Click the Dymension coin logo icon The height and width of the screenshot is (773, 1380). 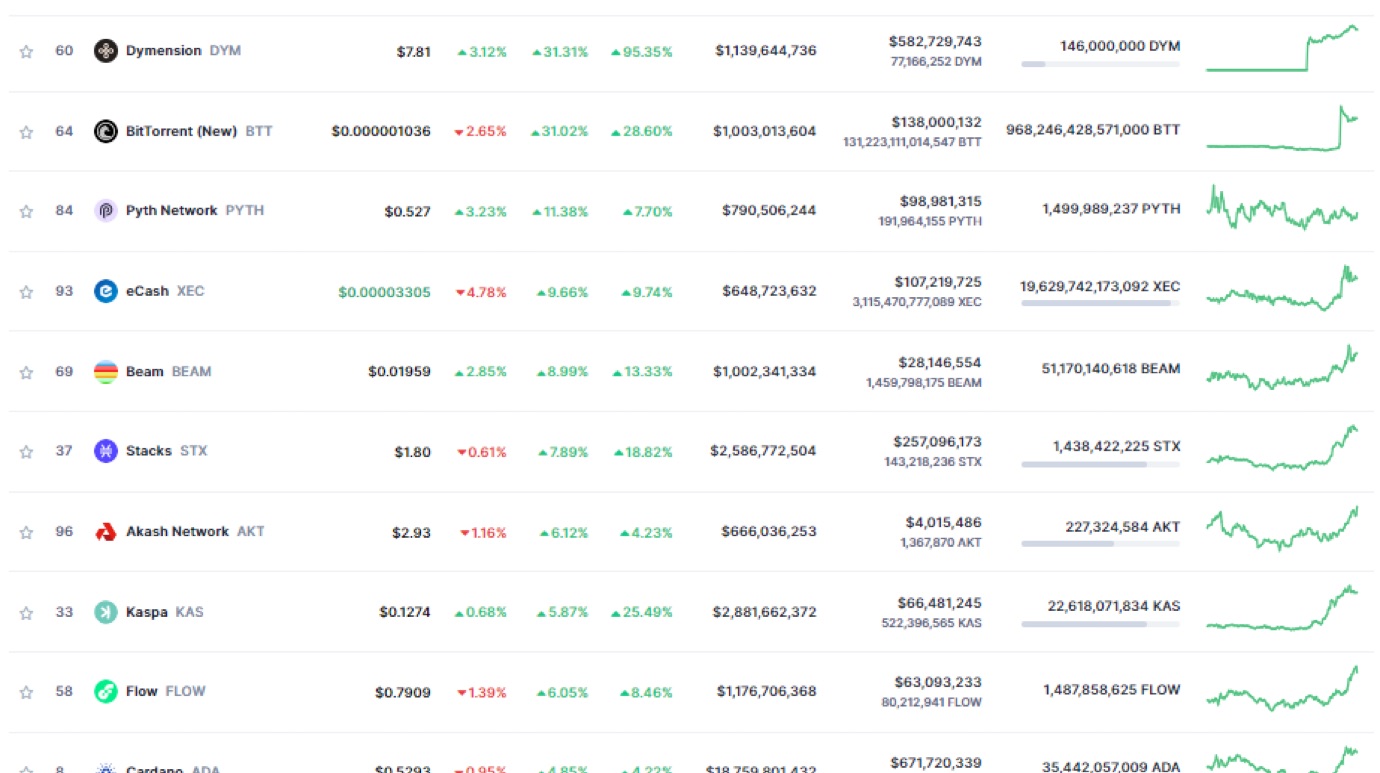tap(106, 51)
